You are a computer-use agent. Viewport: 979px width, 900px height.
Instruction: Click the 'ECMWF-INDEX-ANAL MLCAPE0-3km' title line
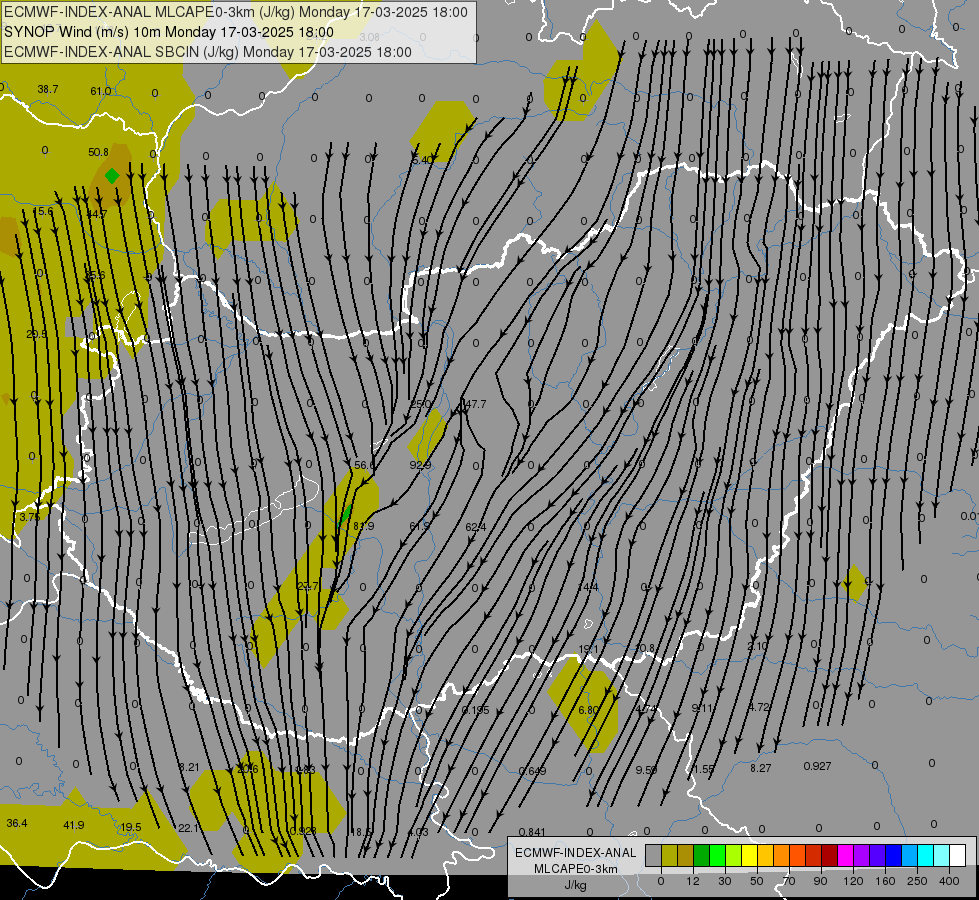pyautogui.click(x=235, y=12)
